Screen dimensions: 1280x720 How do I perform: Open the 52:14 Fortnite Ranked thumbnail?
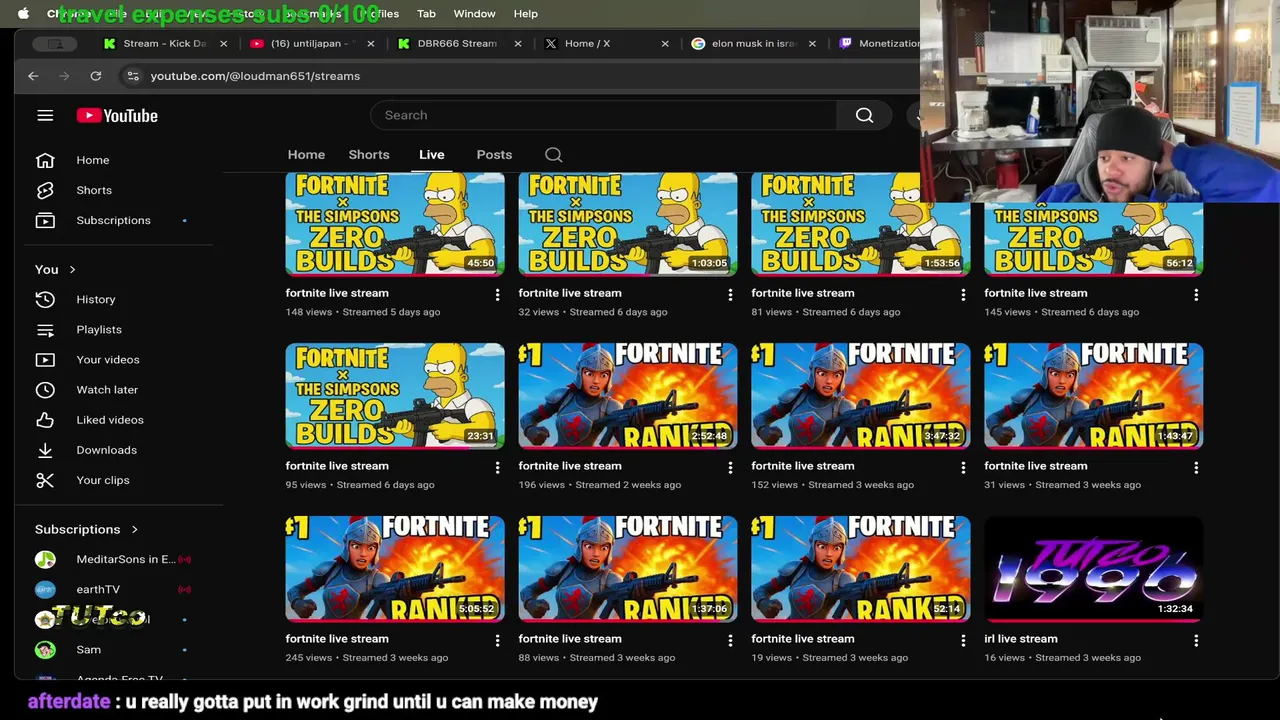coord(861,569)
